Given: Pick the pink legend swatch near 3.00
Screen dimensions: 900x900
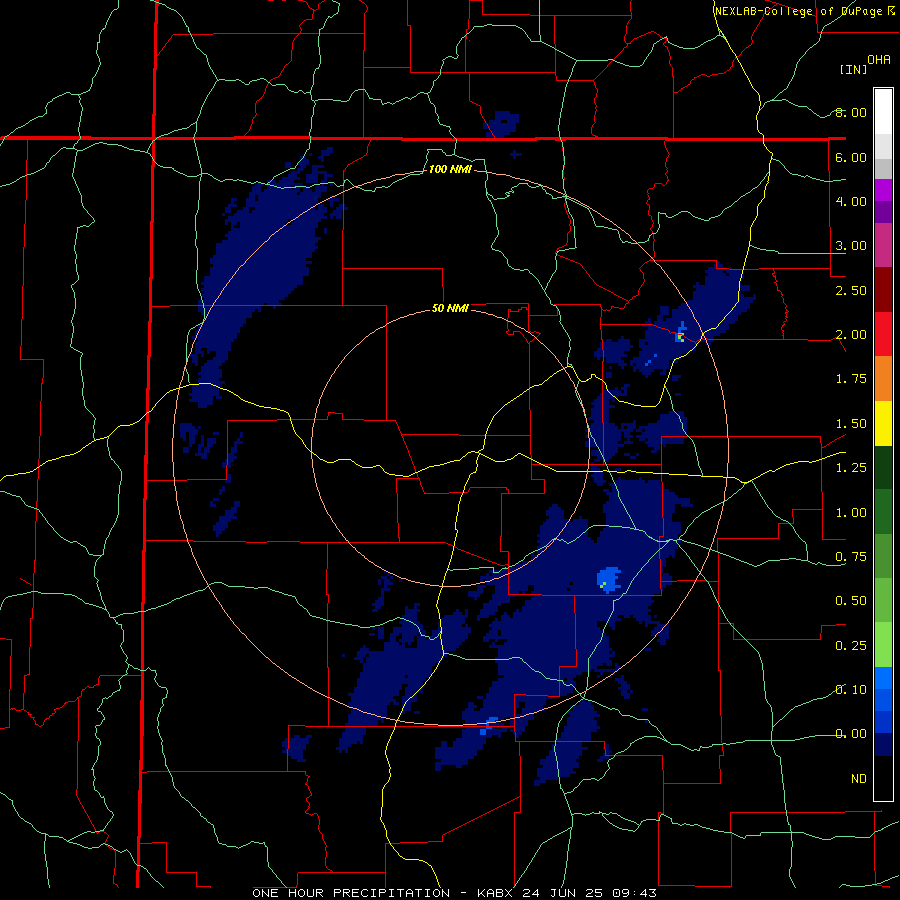Looking at the screenshot, I should pos(883,245).
